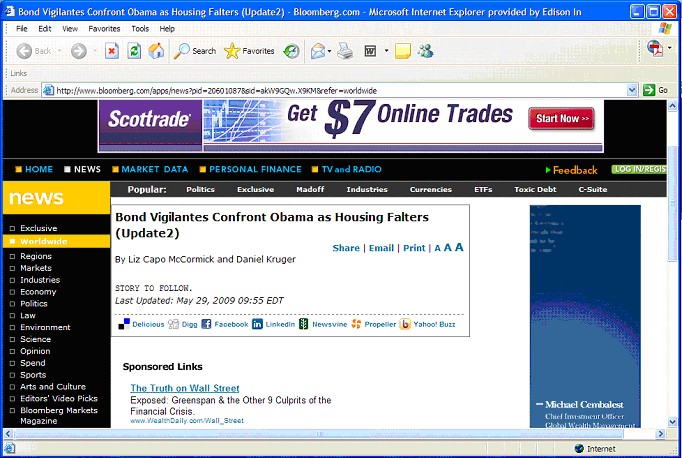Click the Print article link
This screenshot has height=458, width=682.
414,248
